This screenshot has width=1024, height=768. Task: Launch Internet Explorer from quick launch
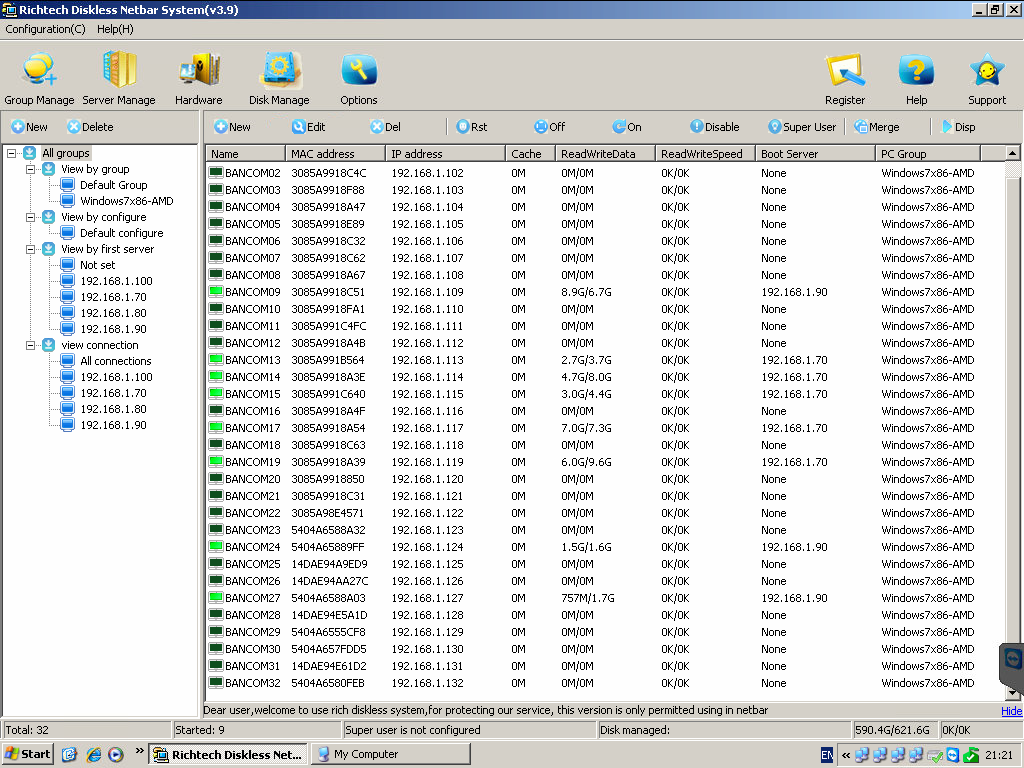click(93, 755)
